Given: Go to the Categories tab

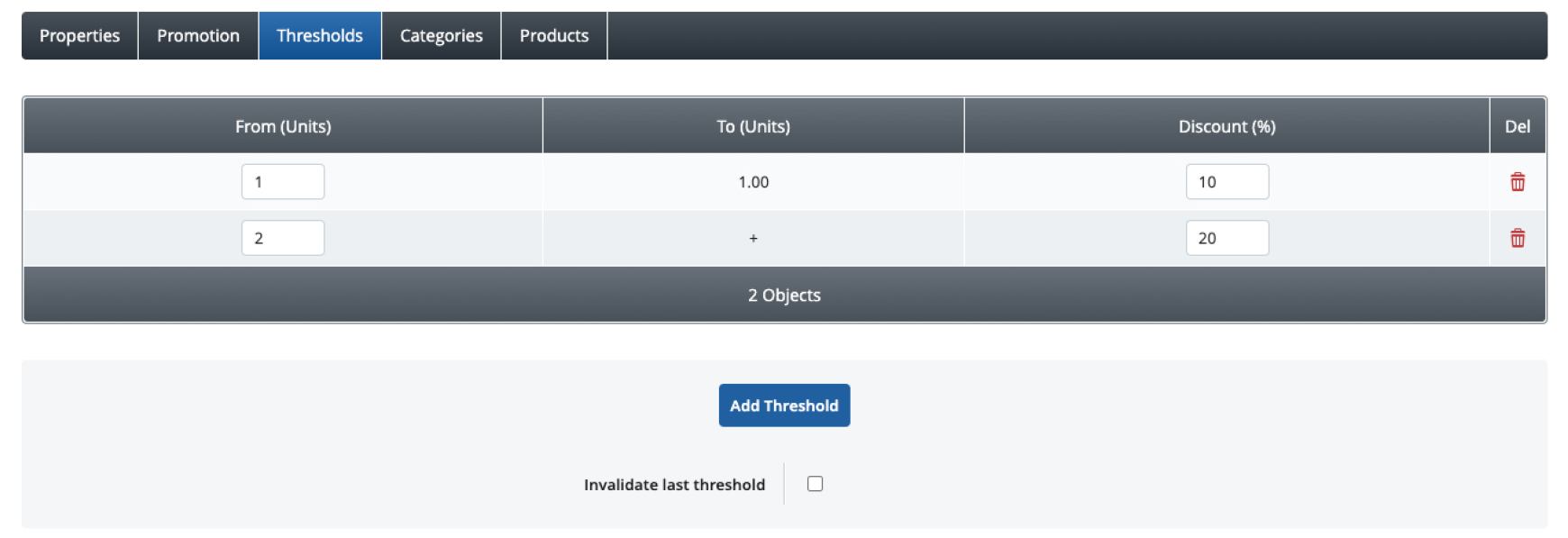Looking at the screenshot, I should pyautogui.click(x=442, y=36).
